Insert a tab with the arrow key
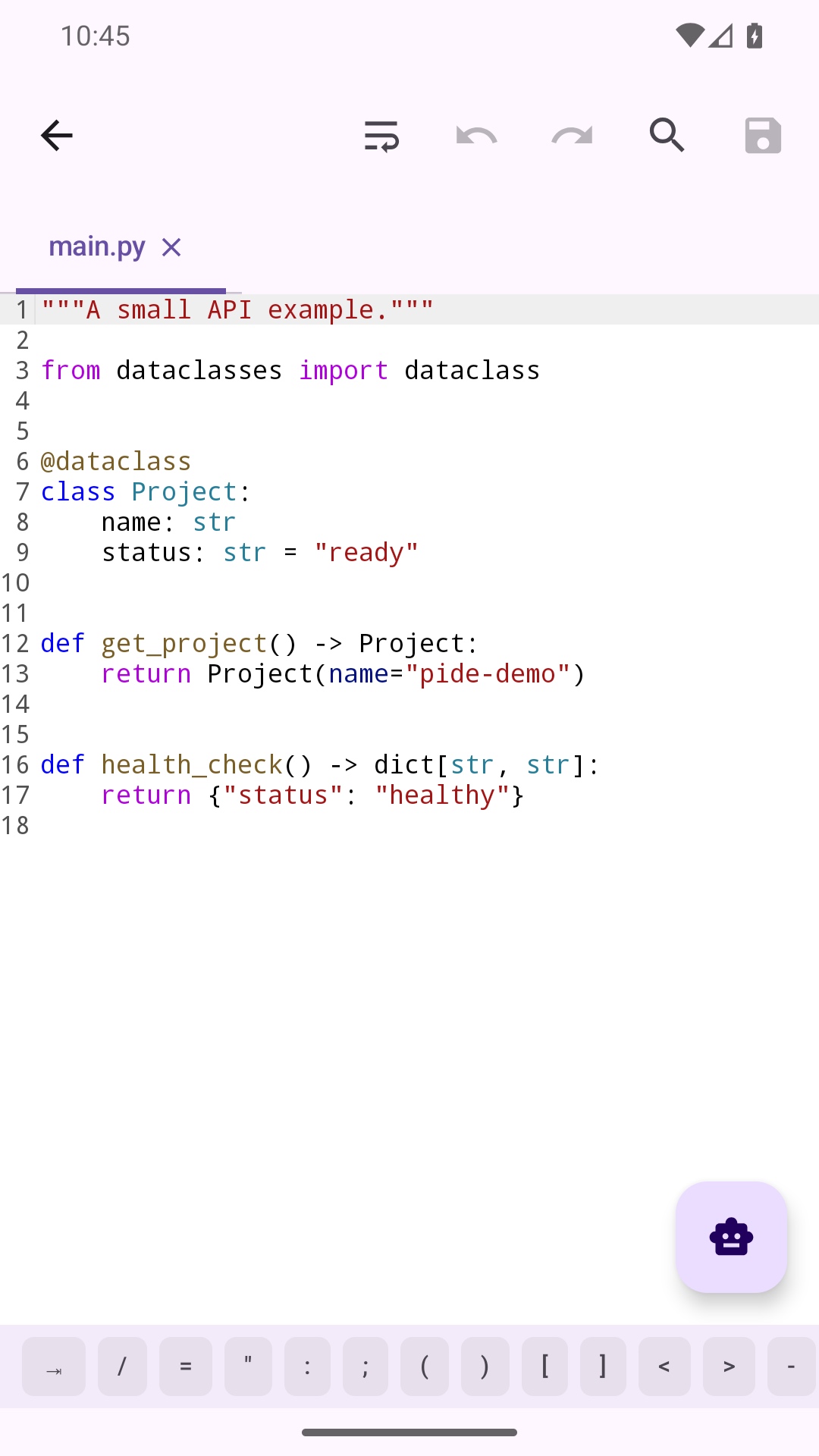 tap(54, 1367)
